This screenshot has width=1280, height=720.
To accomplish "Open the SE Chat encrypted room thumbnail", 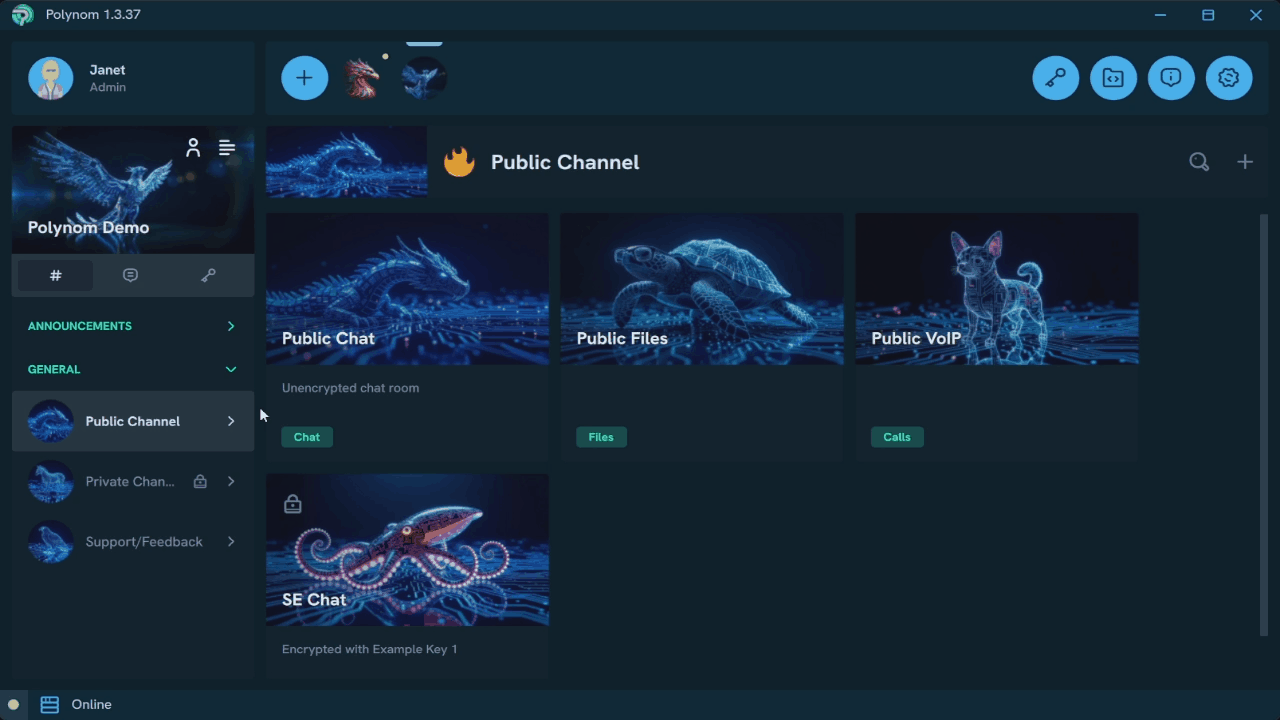I will point(407,550).
